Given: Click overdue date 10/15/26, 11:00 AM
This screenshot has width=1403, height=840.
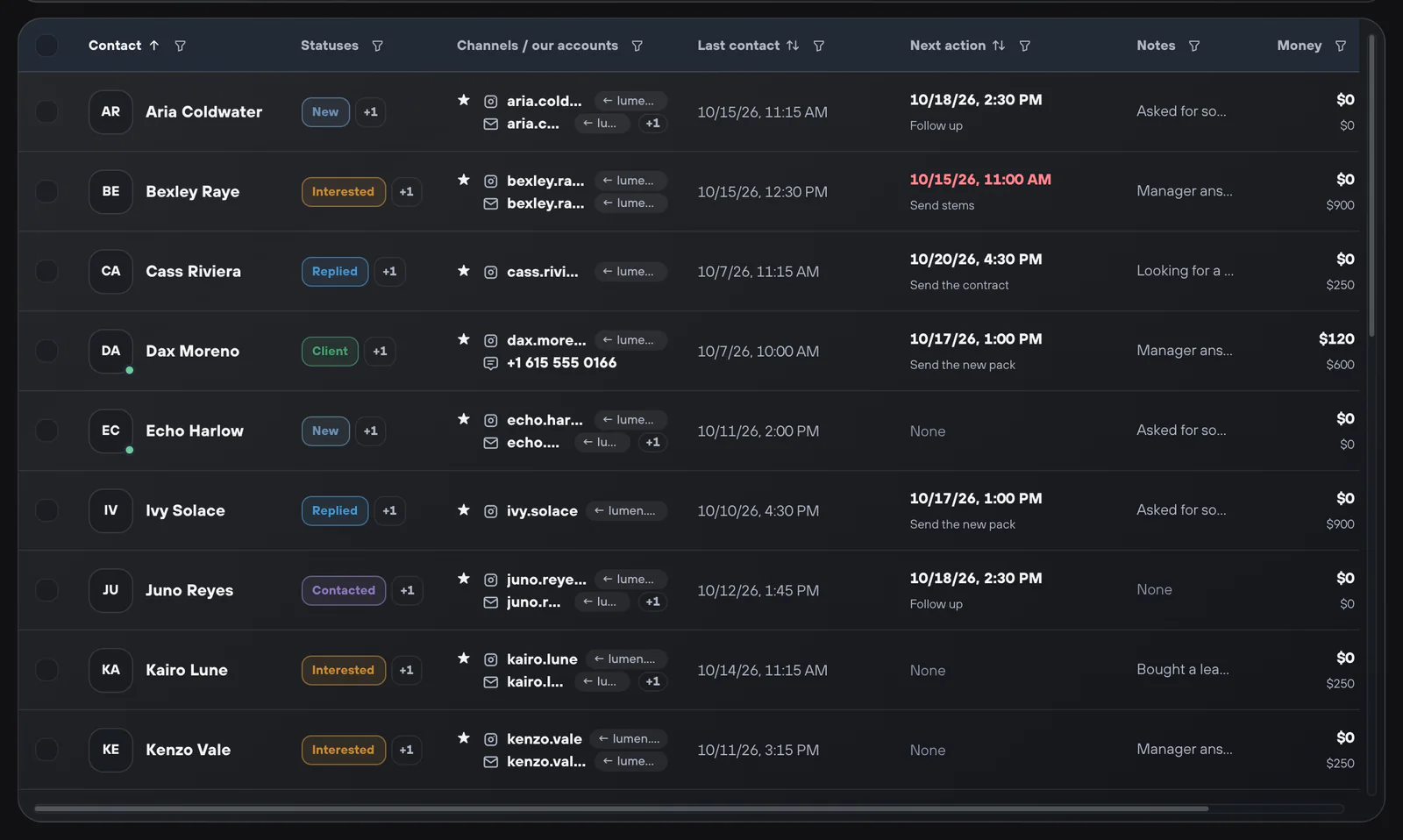Looking at the screenshot, I should [980, 180].
